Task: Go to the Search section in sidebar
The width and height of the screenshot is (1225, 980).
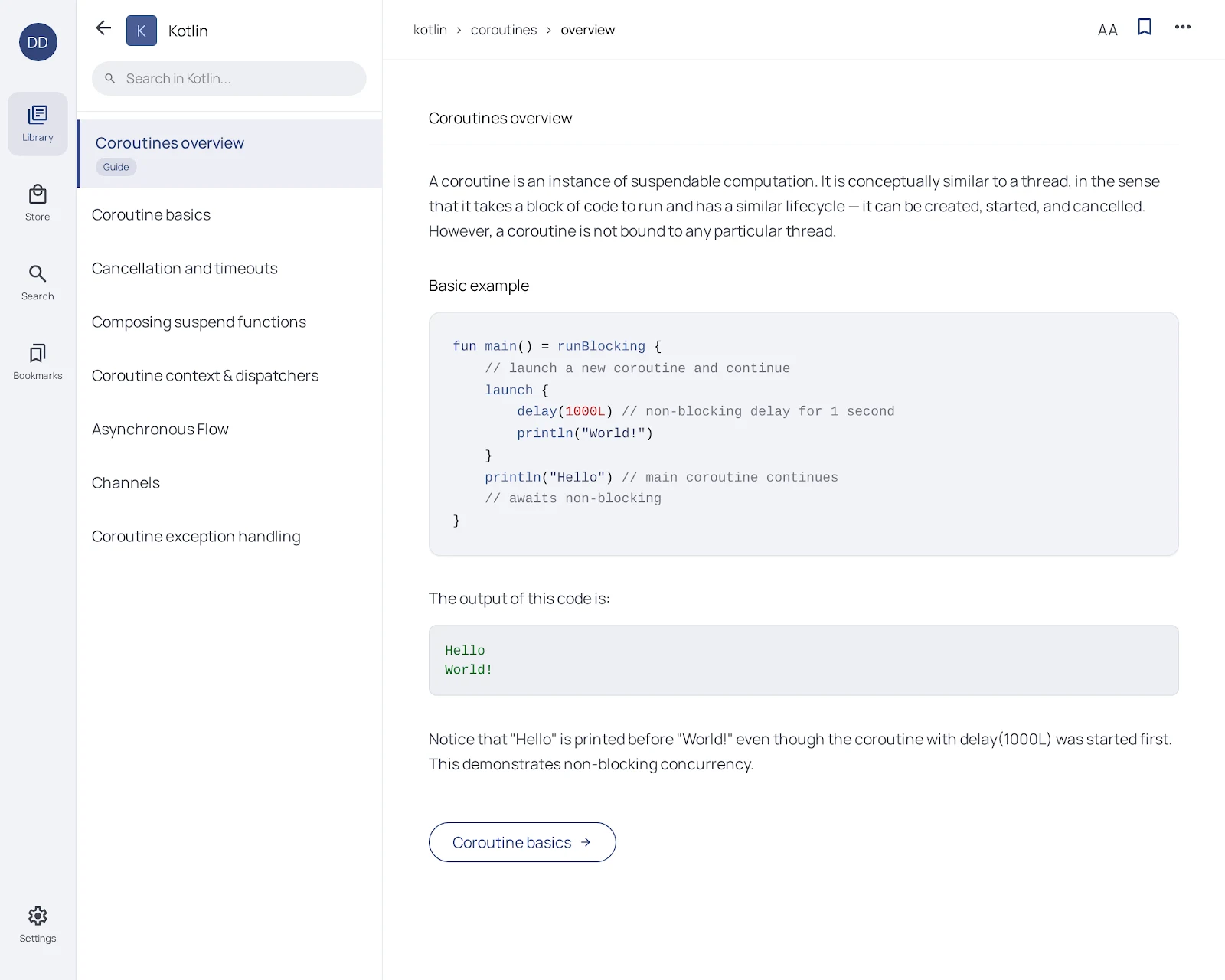Action: [38, 283]
